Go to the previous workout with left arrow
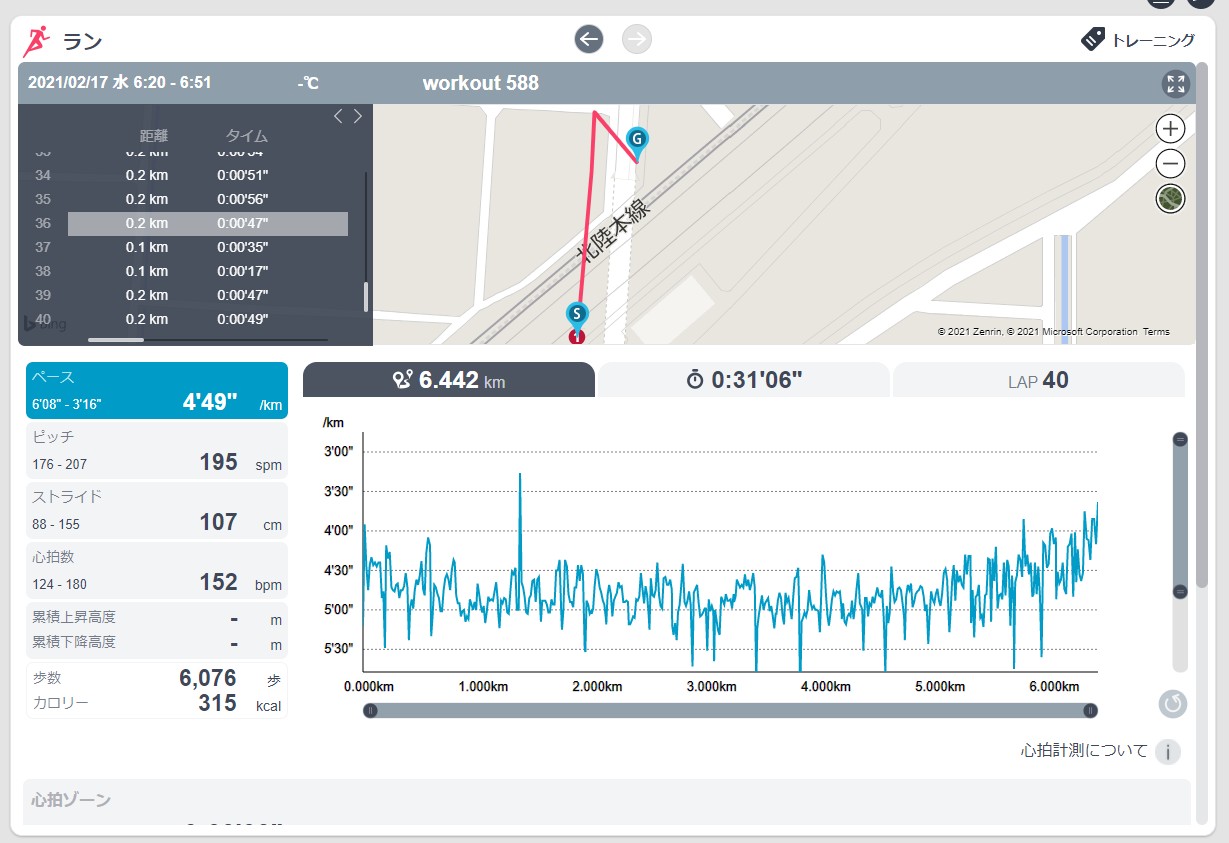 (589, 40)
